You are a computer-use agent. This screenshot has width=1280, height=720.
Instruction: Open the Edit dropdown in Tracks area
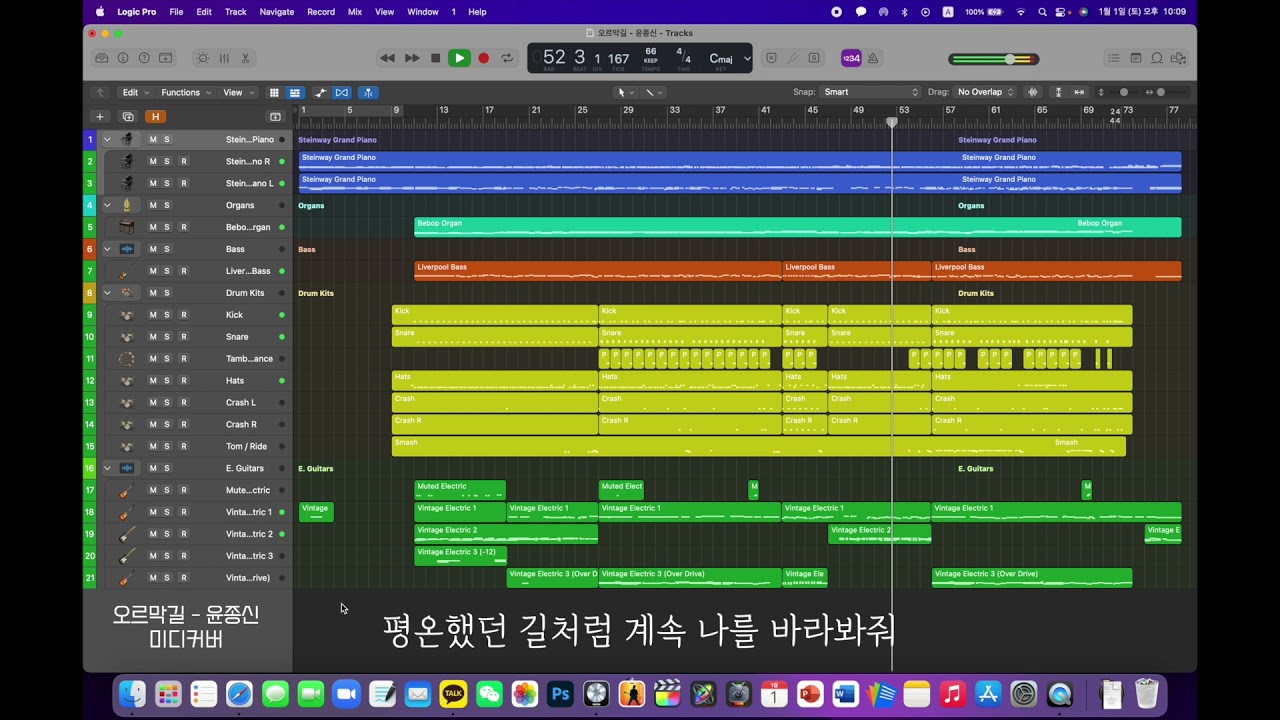[x=135, y=92]
